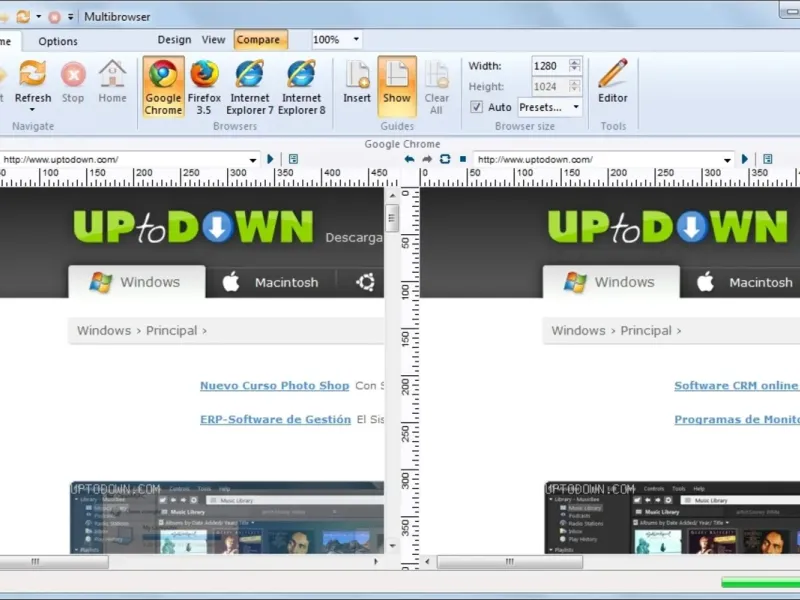Click left pane scroll down arrow
800x600 pixels.
(x=392, y=546)
